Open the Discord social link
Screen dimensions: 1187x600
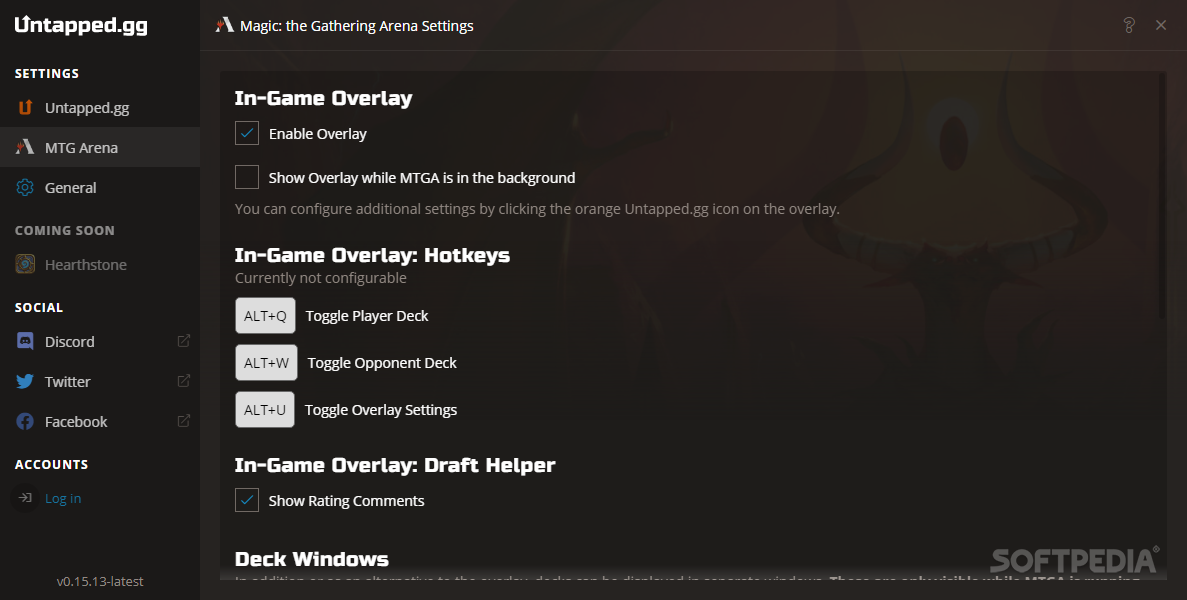pyautogui.click(x=100, y=341)
